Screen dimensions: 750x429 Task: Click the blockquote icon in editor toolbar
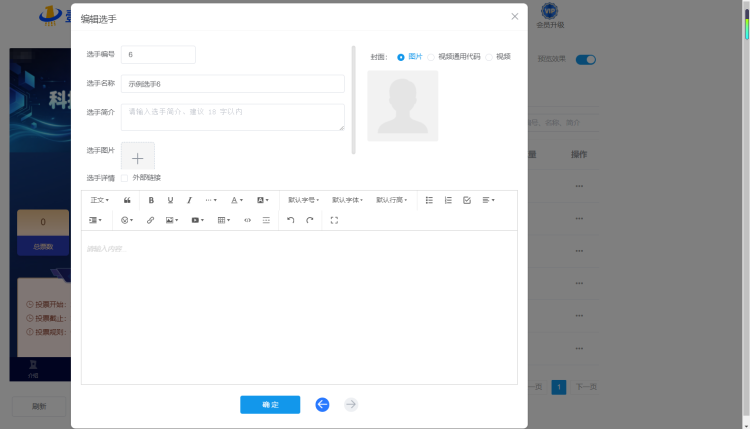(127, 200)
